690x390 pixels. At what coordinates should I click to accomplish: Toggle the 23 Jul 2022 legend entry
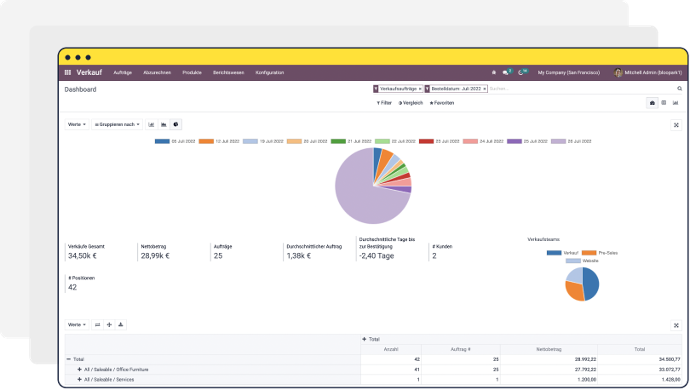point(439,142)
